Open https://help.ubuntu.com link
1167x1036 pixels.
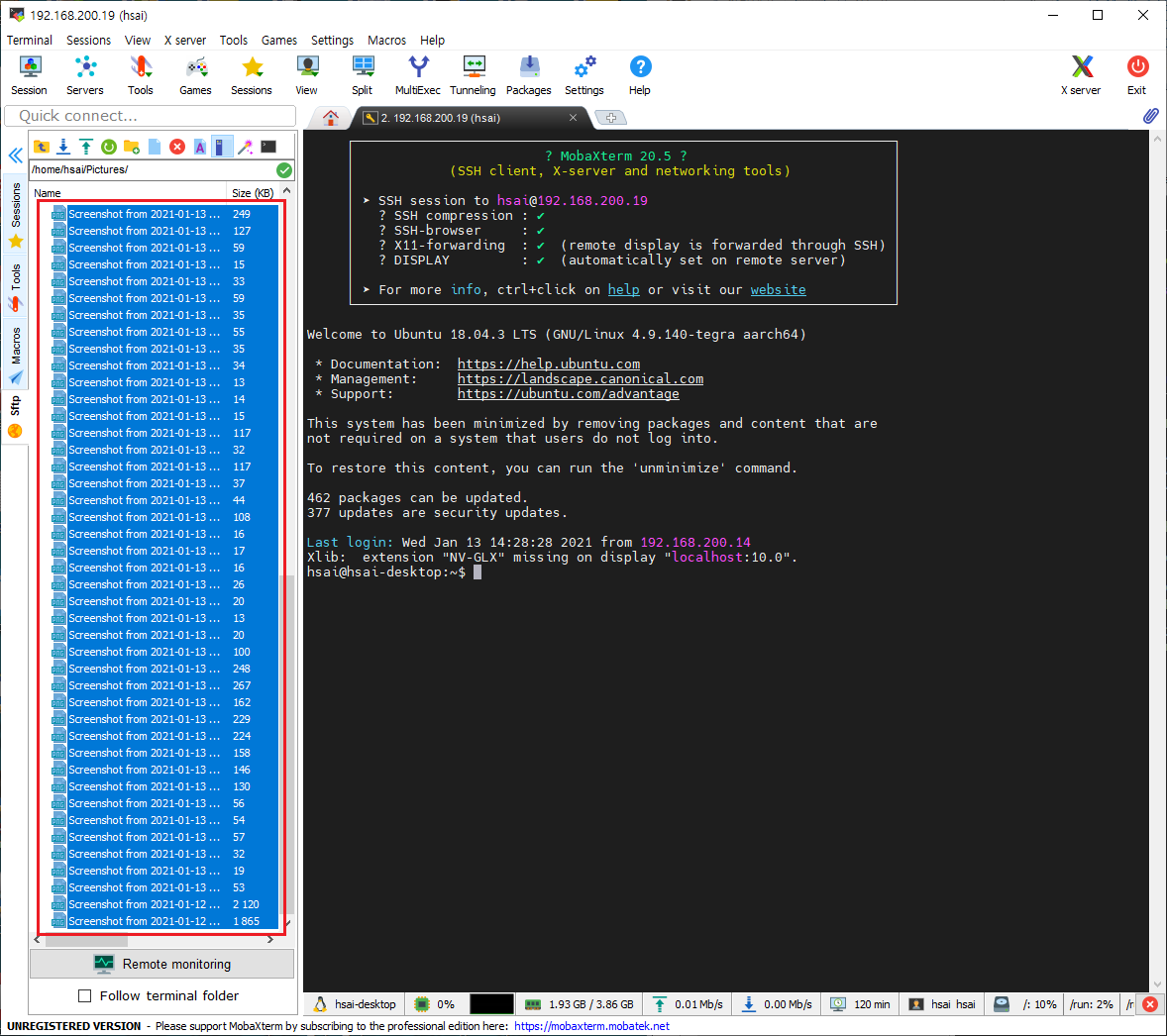[549, 363]
